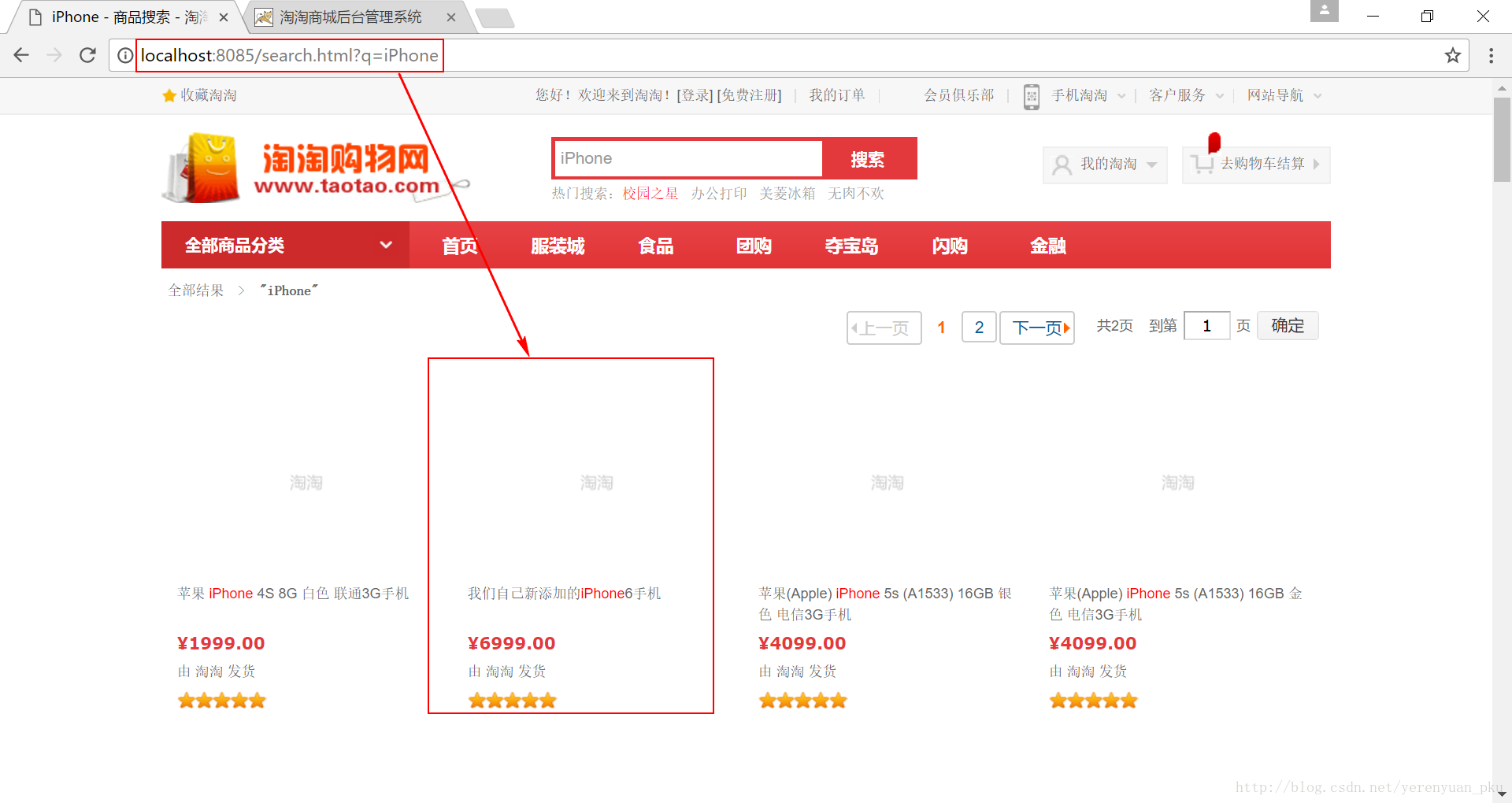Open 金融 navigation item
This screenshot has width=1512, height=803.
click(x=1048, y=246)
